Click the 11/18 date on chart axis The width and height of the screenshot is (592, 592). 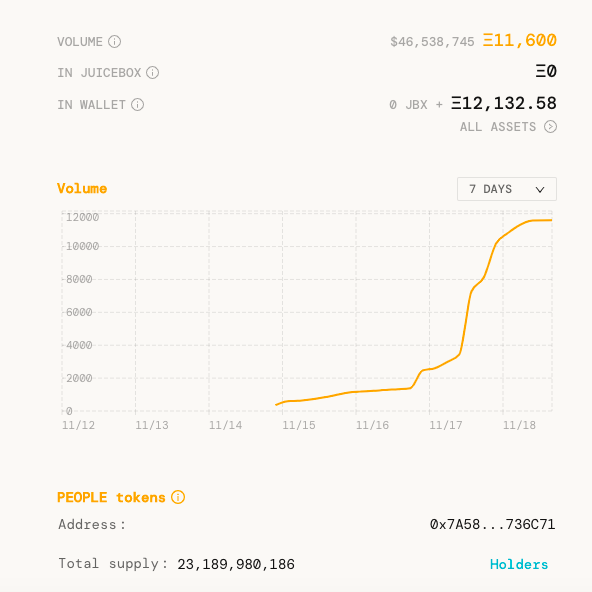click(519, 426)
